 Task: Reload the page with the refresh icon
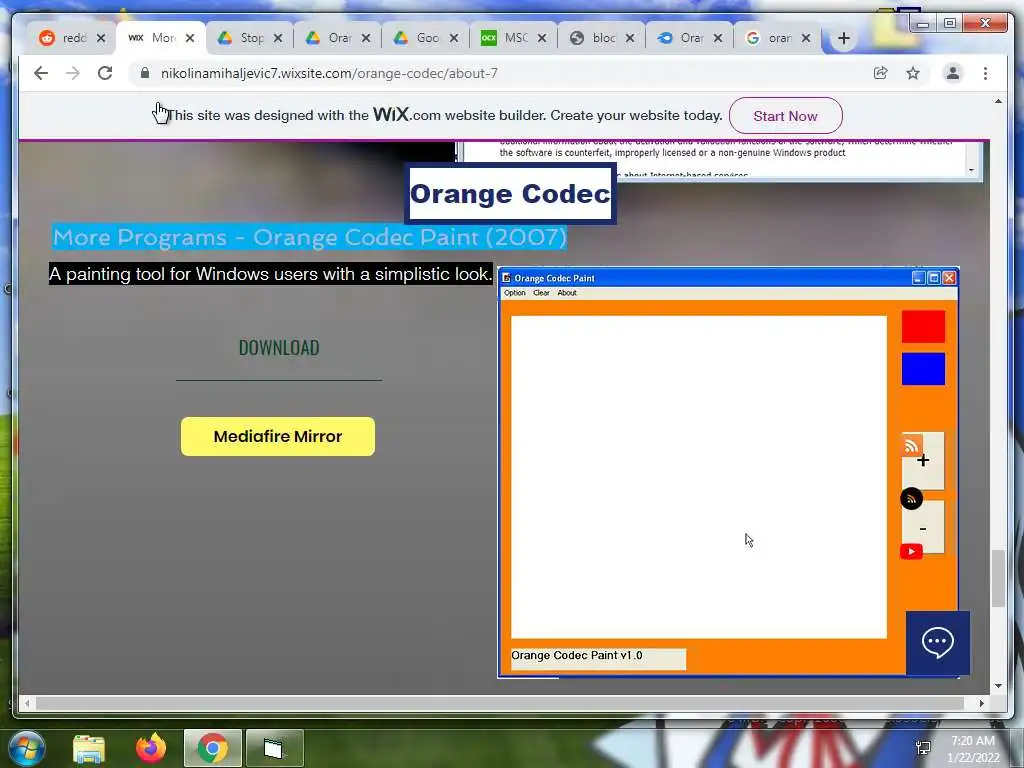tap(104, 73)
